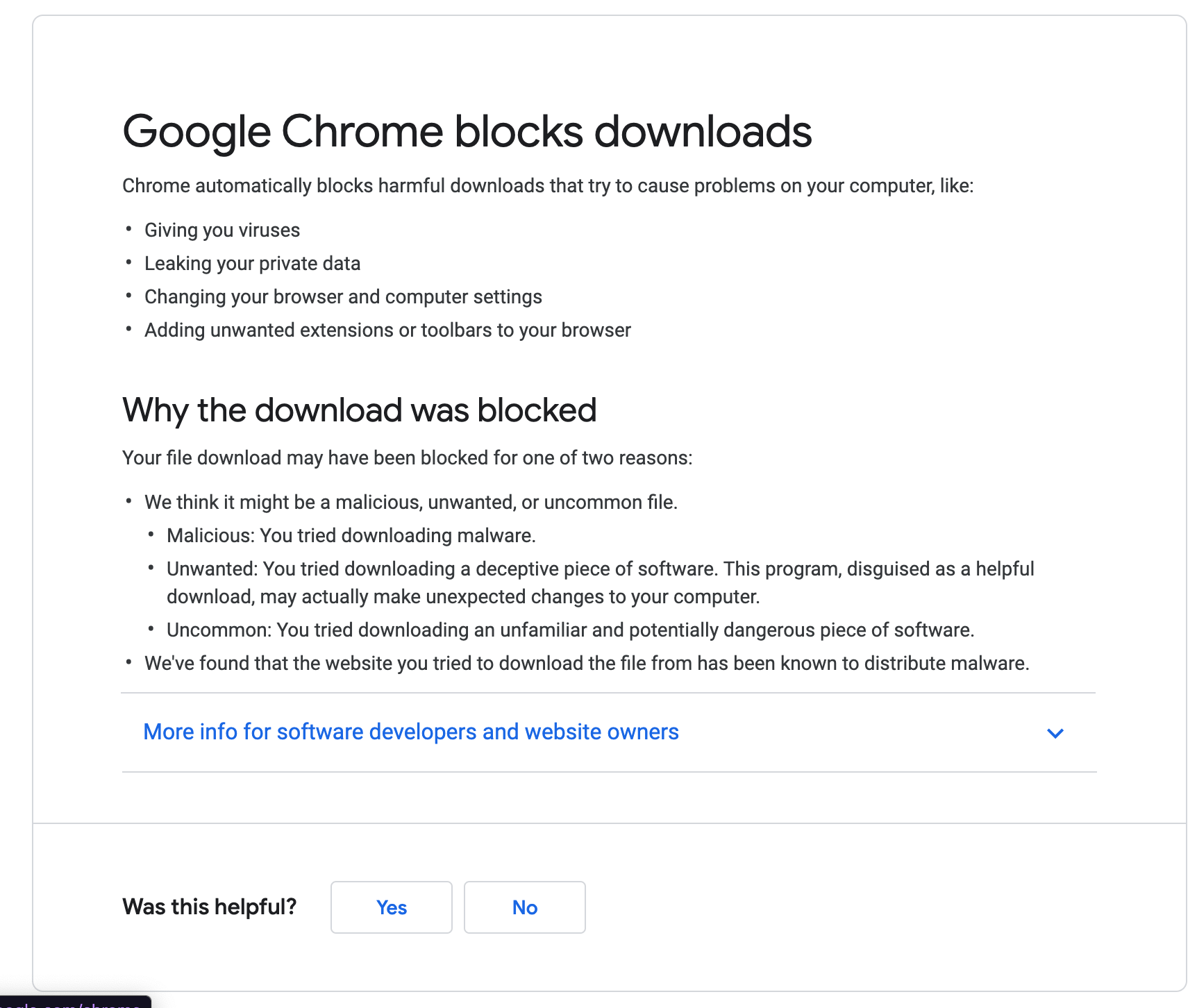
Task: Click the google.com/chrome status tooltip
Action: pos(73,1002)
